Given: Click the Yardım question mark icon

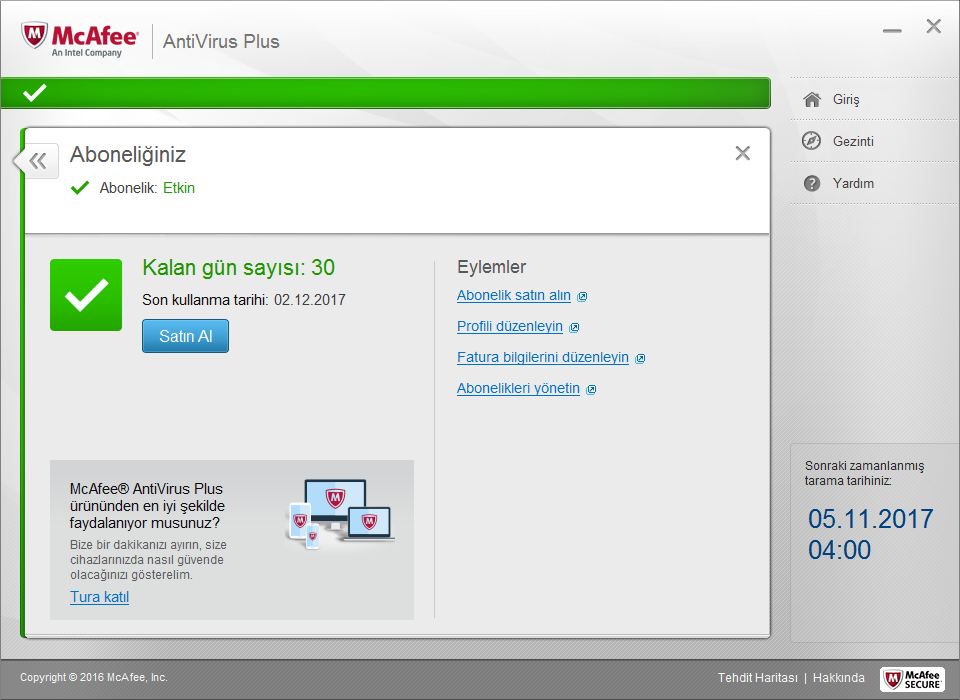Looking at the screenshot, I should [812, 183].
